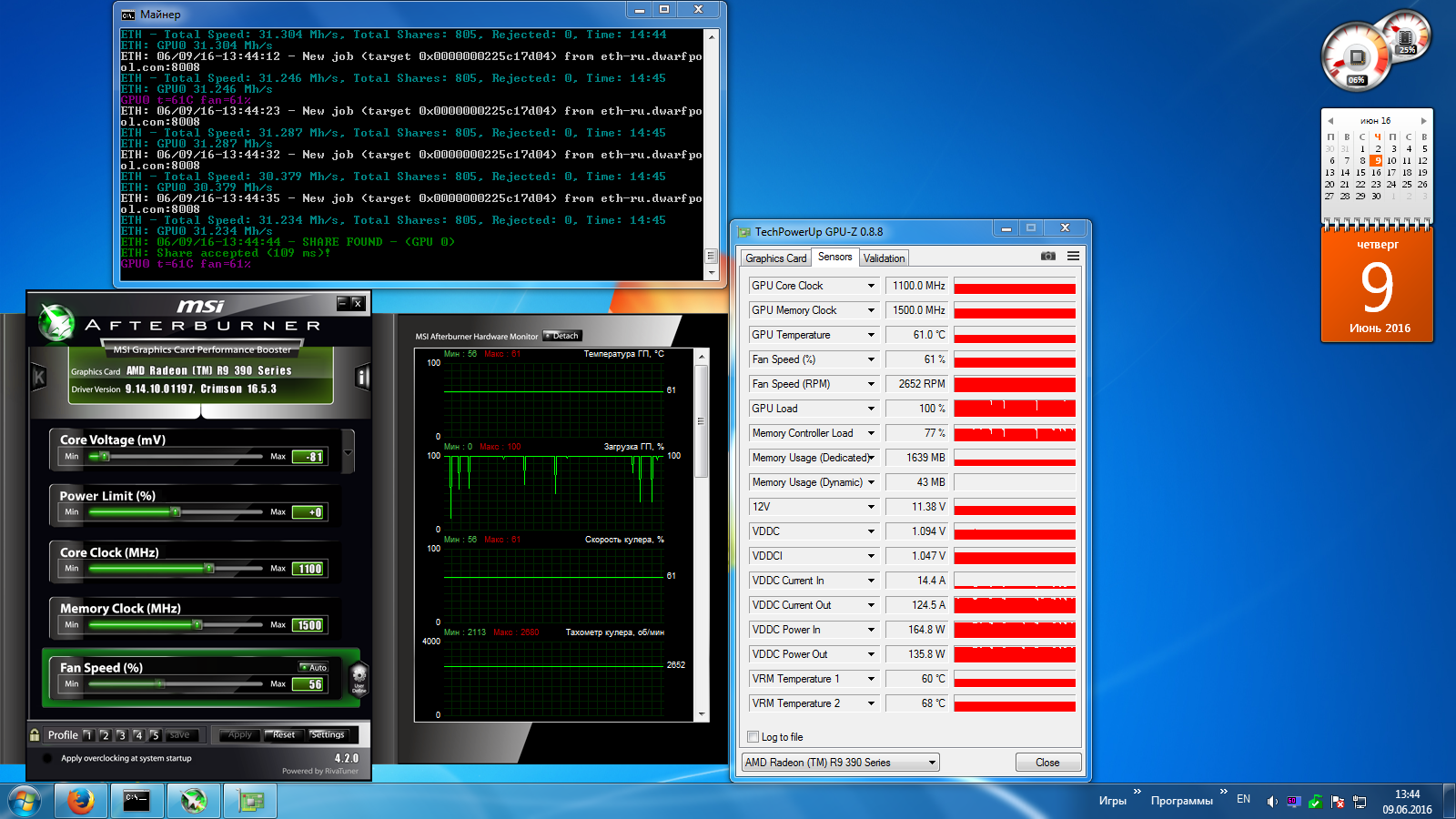Open Afterburner Settings

click(x=328, y=734)
